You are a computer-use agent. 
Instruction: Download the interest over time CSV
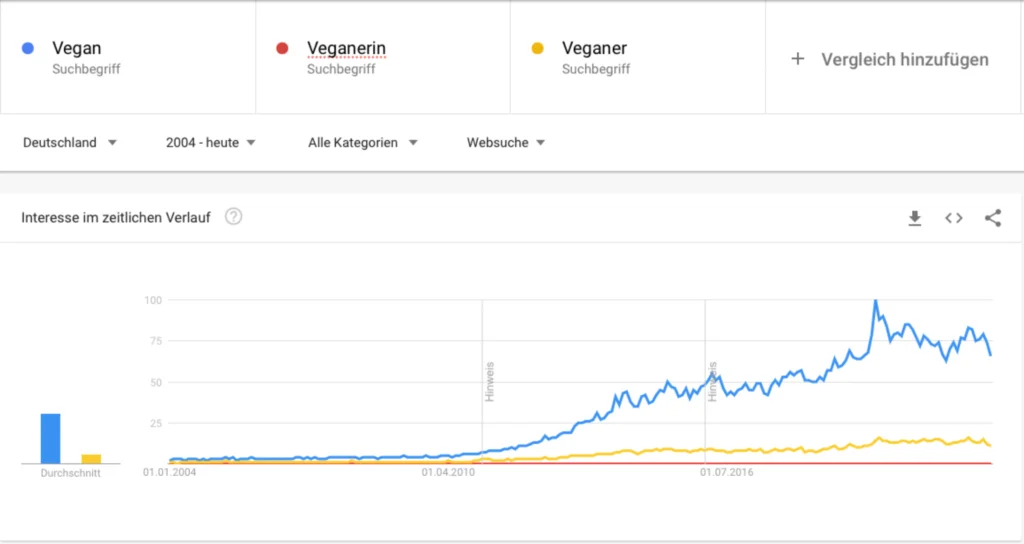pyautogui.click(x=915, y=218)
